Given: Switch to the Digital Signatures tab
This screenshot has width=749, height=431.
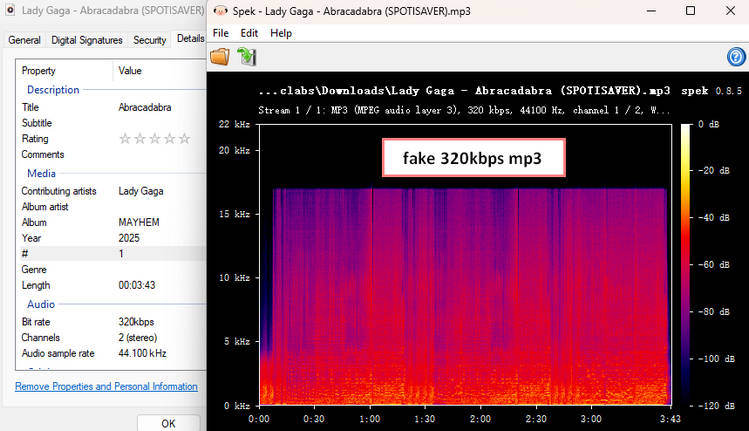Looking at the screenshot, I should coord(87,40).
